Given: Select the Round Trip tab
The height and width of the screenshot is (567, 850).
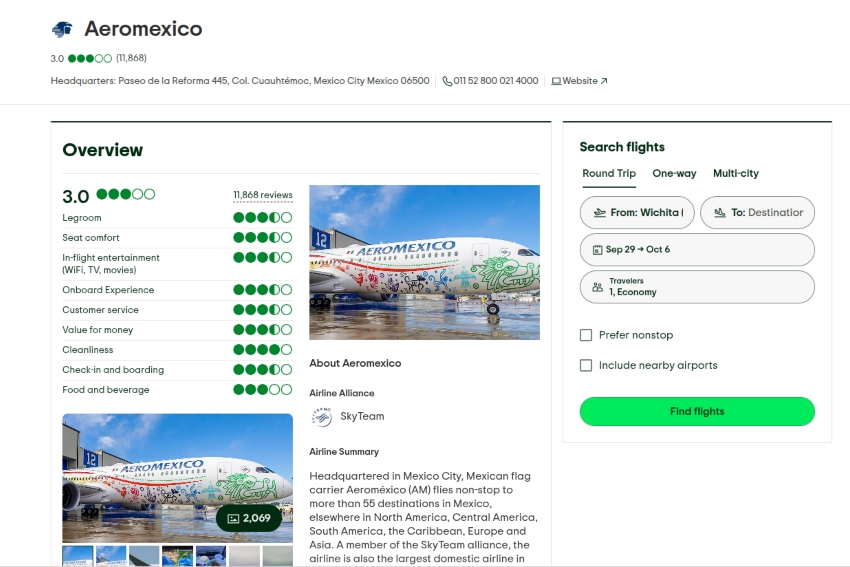Looking at the screenshot, I should coord(609,173).
